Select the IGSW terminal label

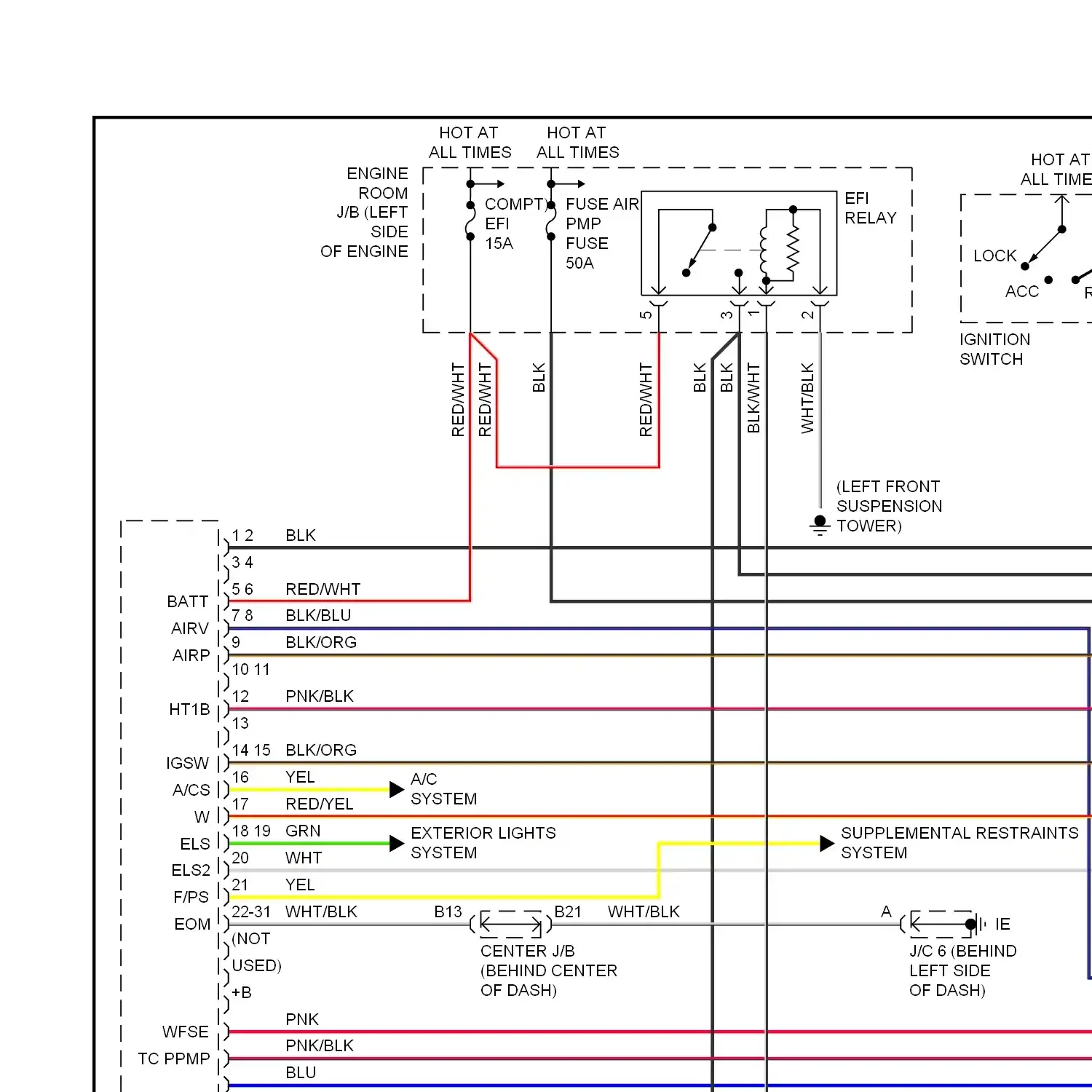(187, 763)
